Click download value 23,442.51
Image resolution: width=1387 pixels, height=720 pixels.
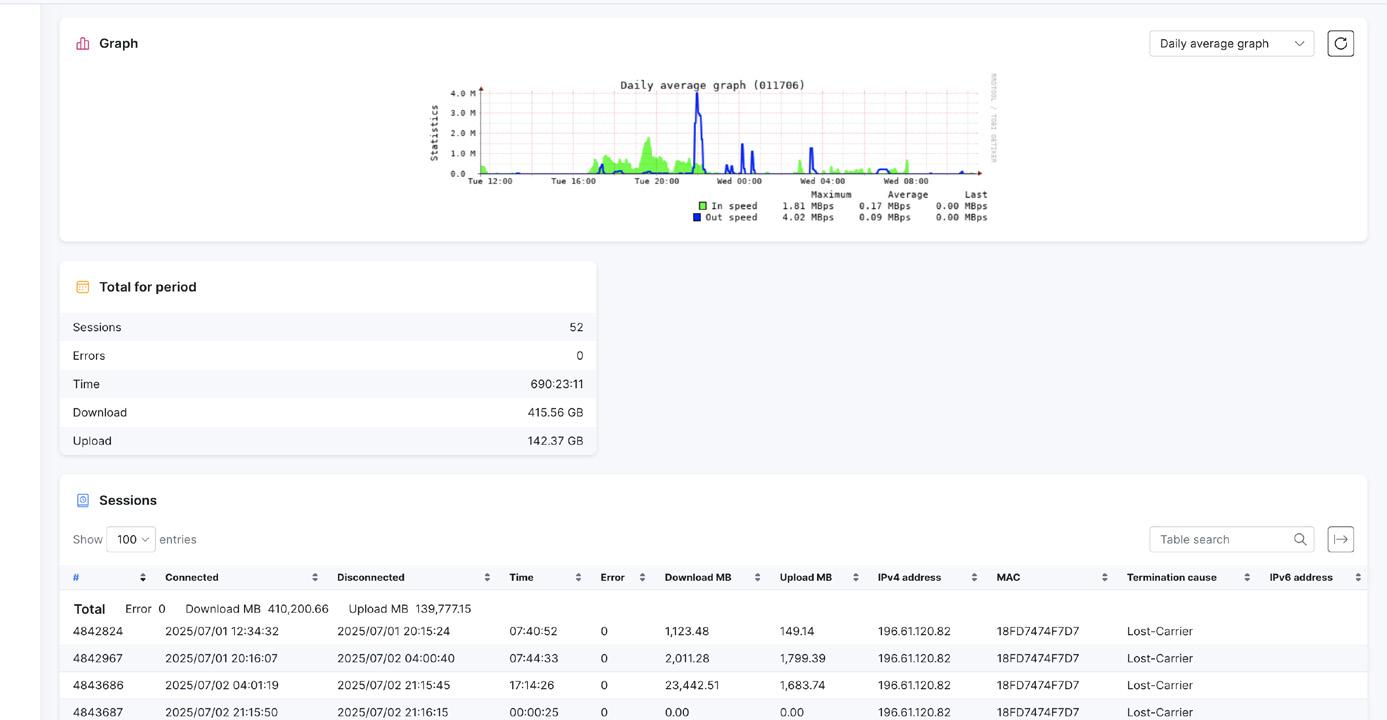click(x=692, y=685)
